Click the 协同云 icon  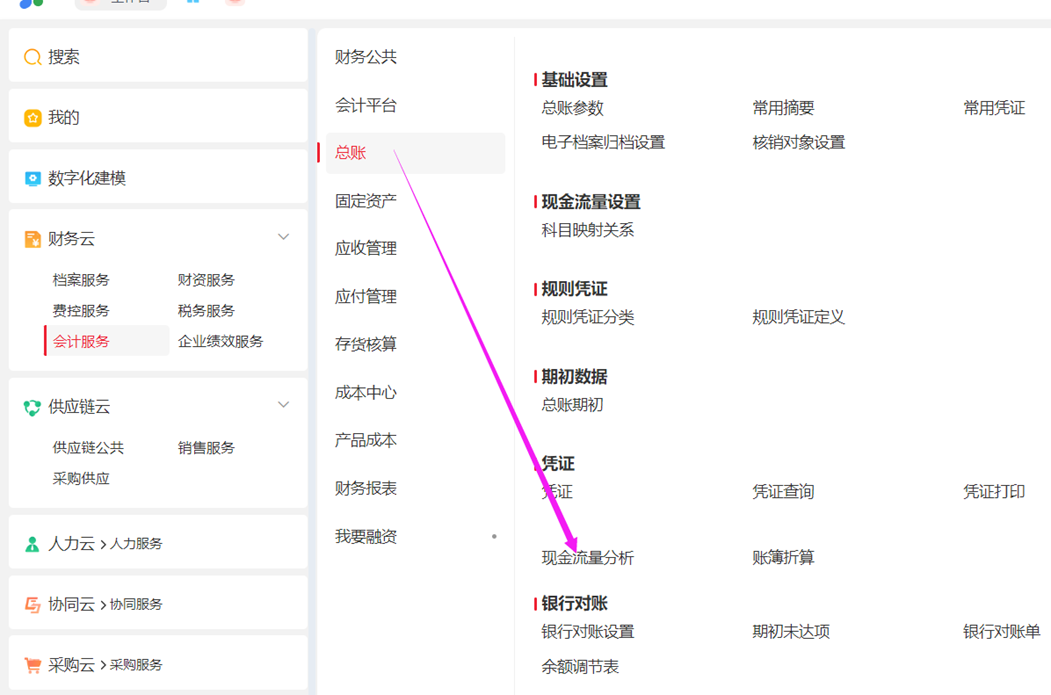tap(32, 605)
